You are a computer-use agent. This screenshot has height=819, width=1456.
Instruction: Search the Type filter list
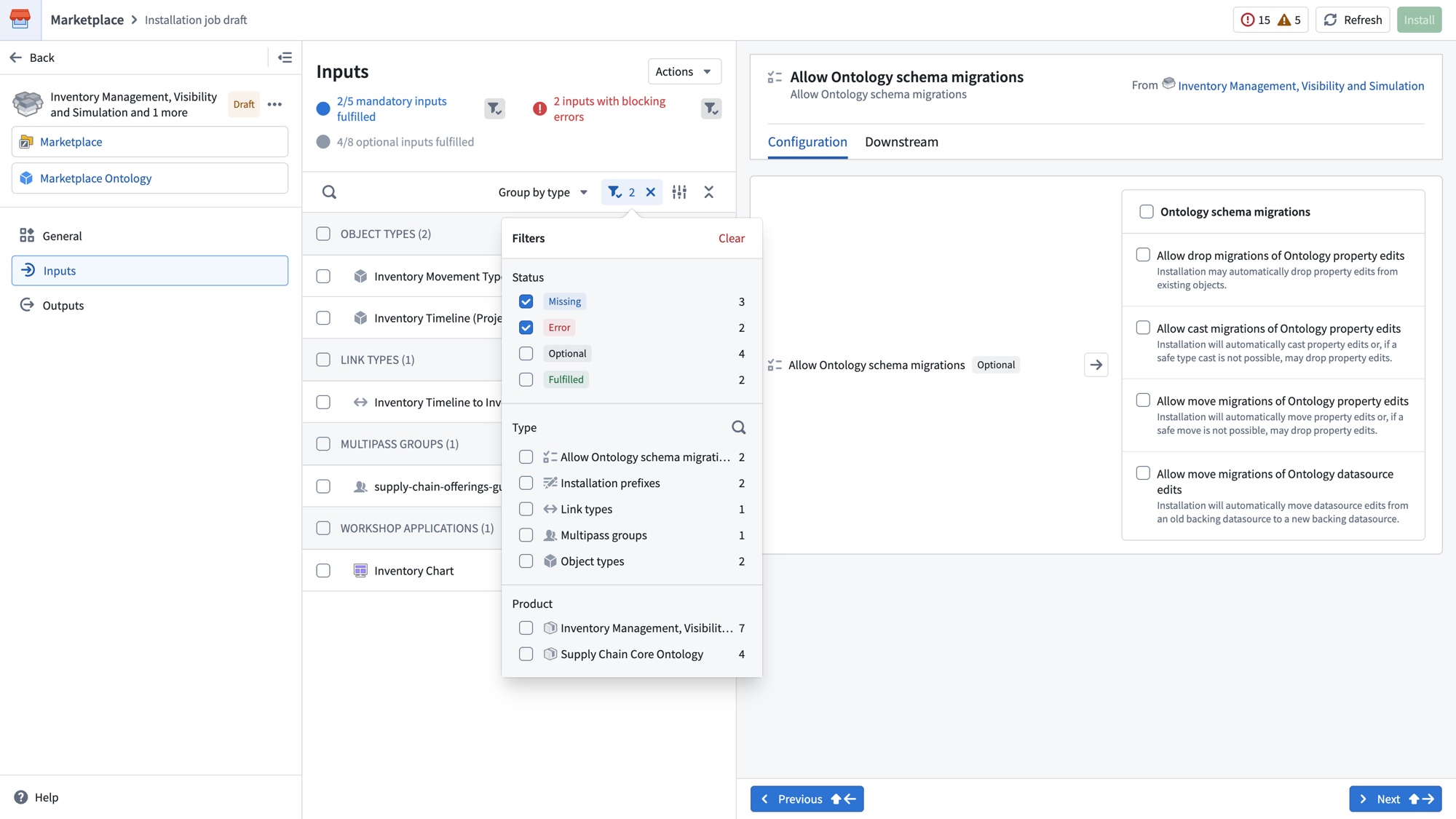(738, 427)
